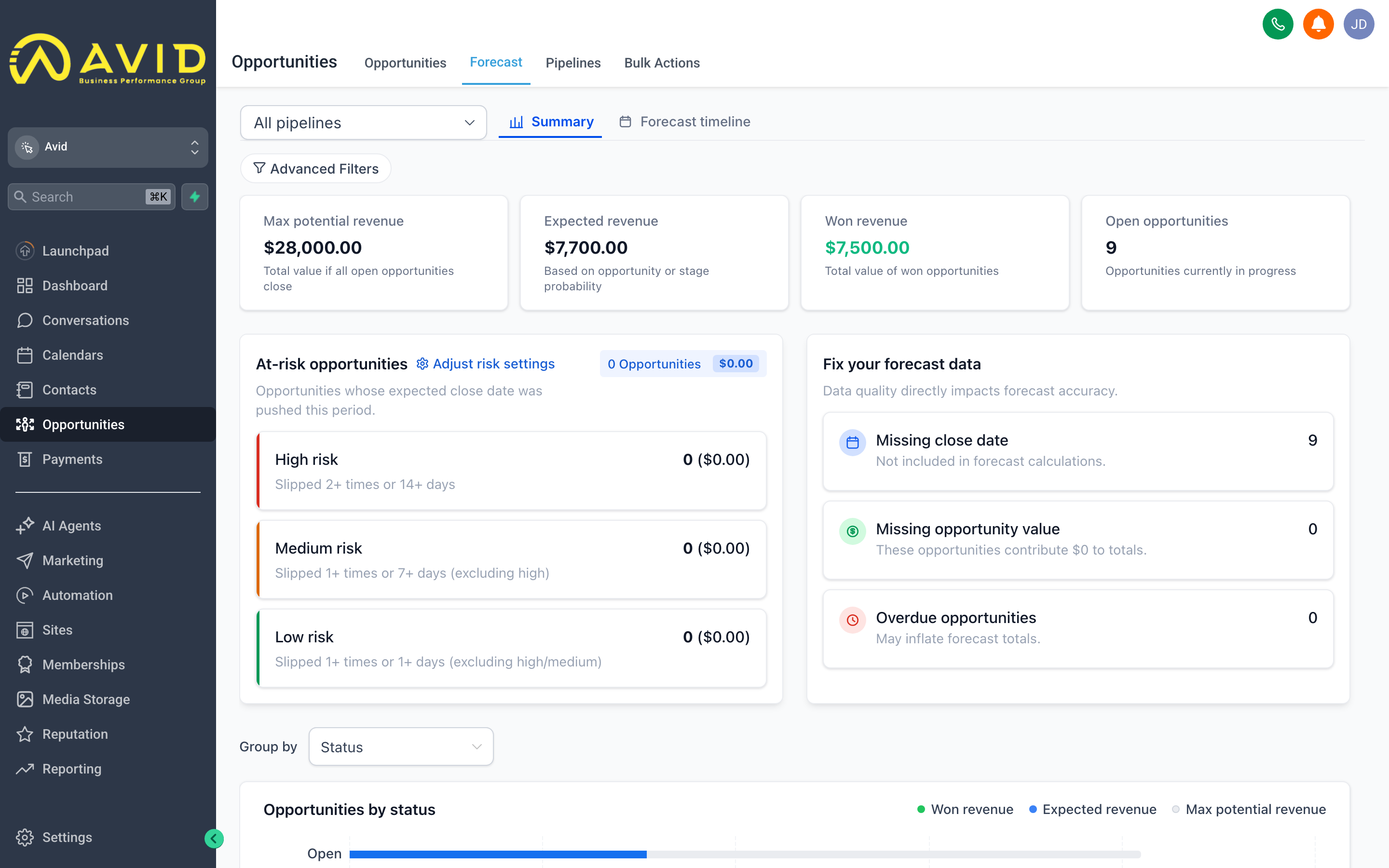1389x868 pixels.
Task: Click the Won revenue $7,500.00 value
Action: pyautogui.click(x=867, y=247)
